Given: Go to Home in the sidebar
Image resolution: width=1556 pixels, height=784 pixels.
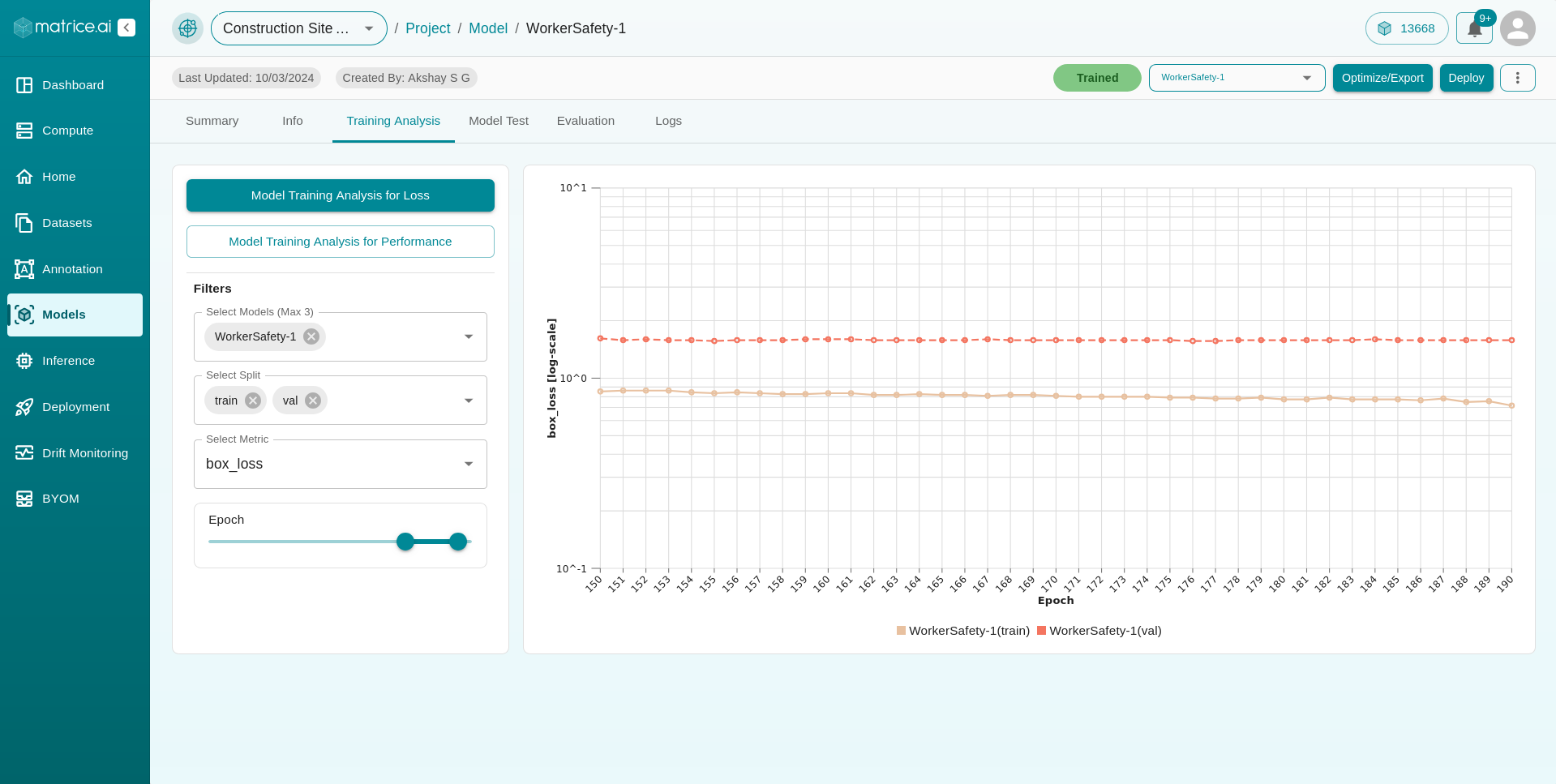Looking at the screenshot, I should pos(75,177).
